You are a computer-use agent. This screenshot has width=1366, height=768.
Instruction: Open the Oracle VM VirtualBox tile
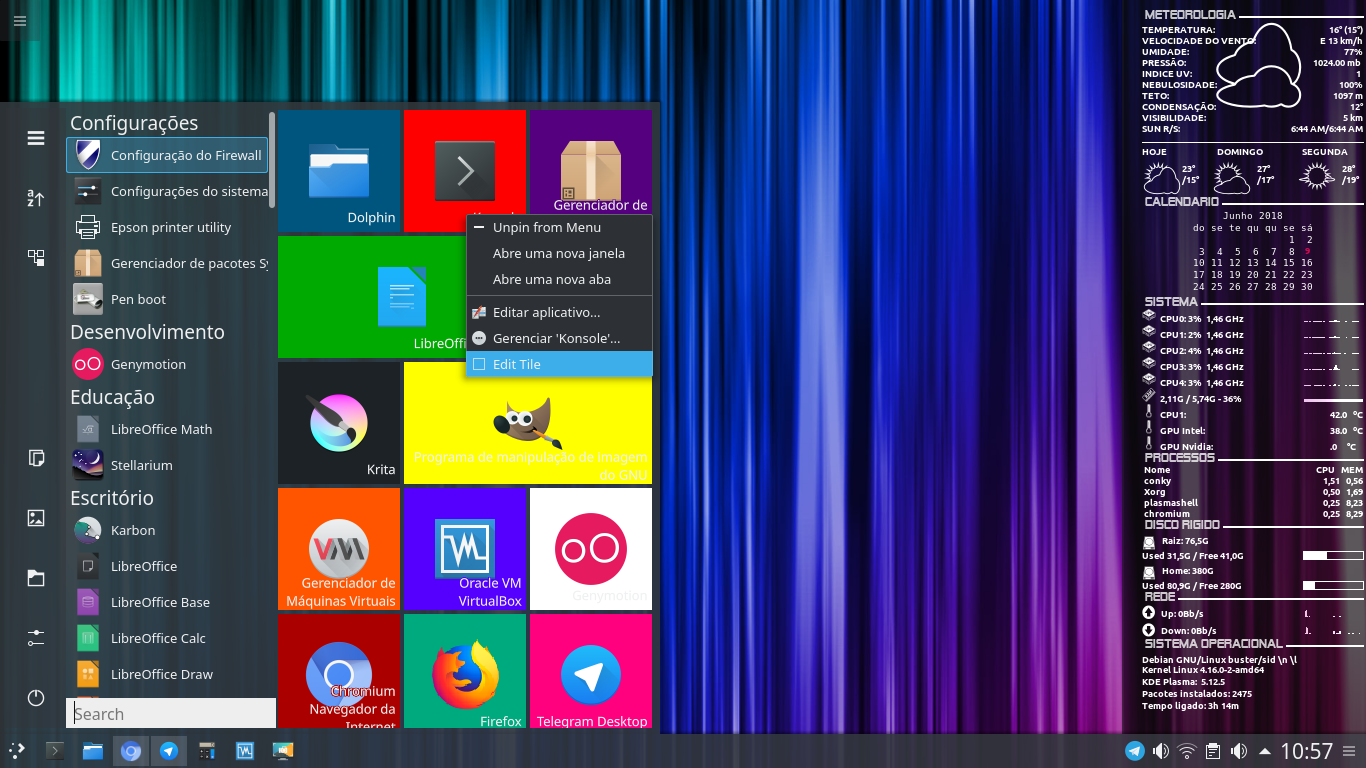(x=464, y=548)
